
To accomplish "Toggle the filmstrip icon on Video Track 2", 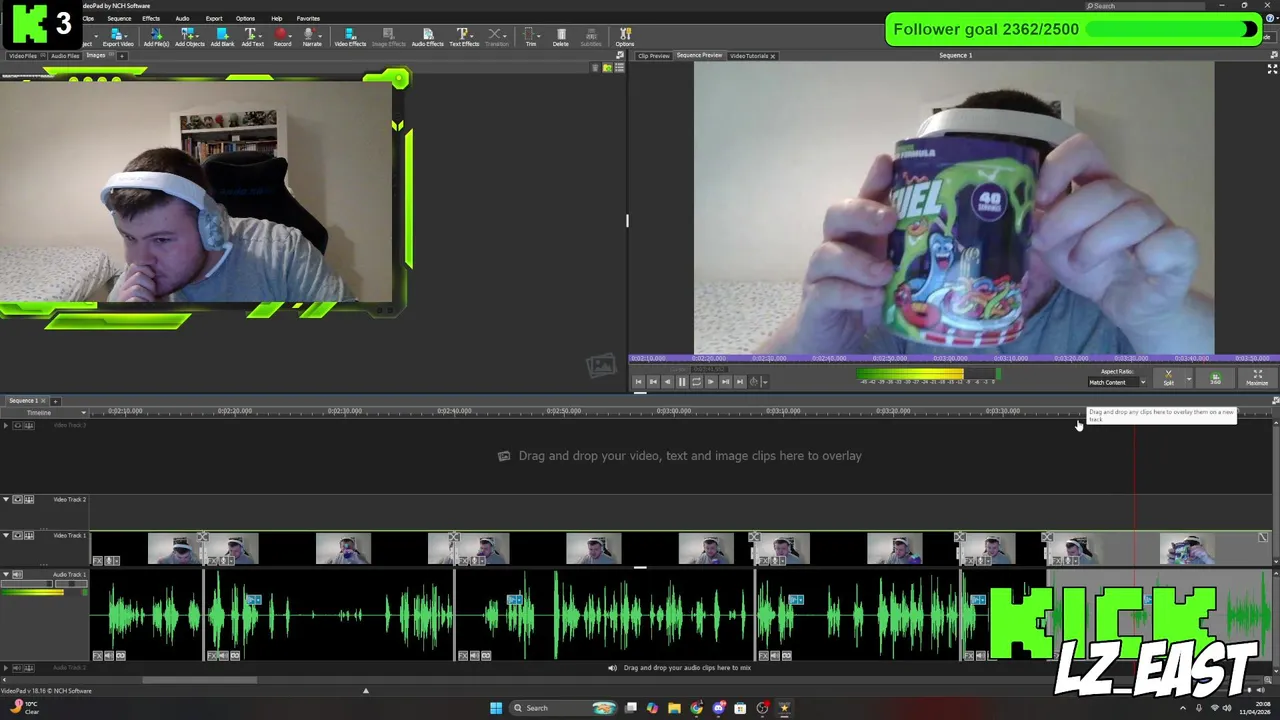I will click(29, 499).
